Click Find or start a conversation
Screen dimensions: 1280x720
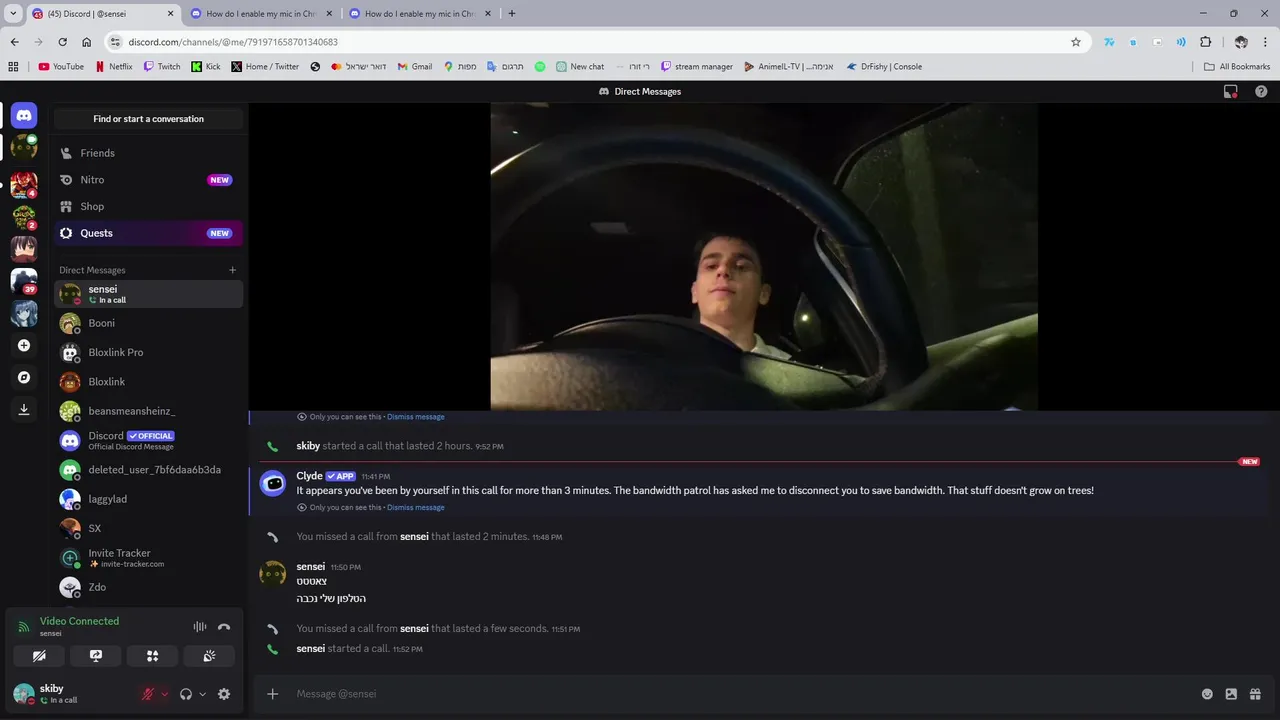[x=148, y=119]
